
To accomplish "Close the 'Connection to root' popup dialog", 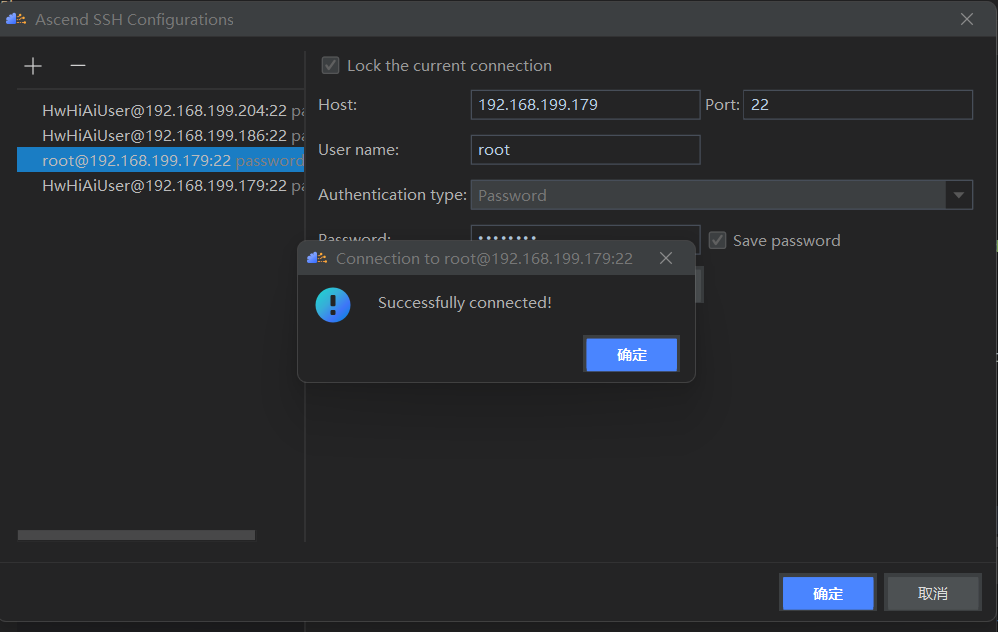I will click(666, 258).
